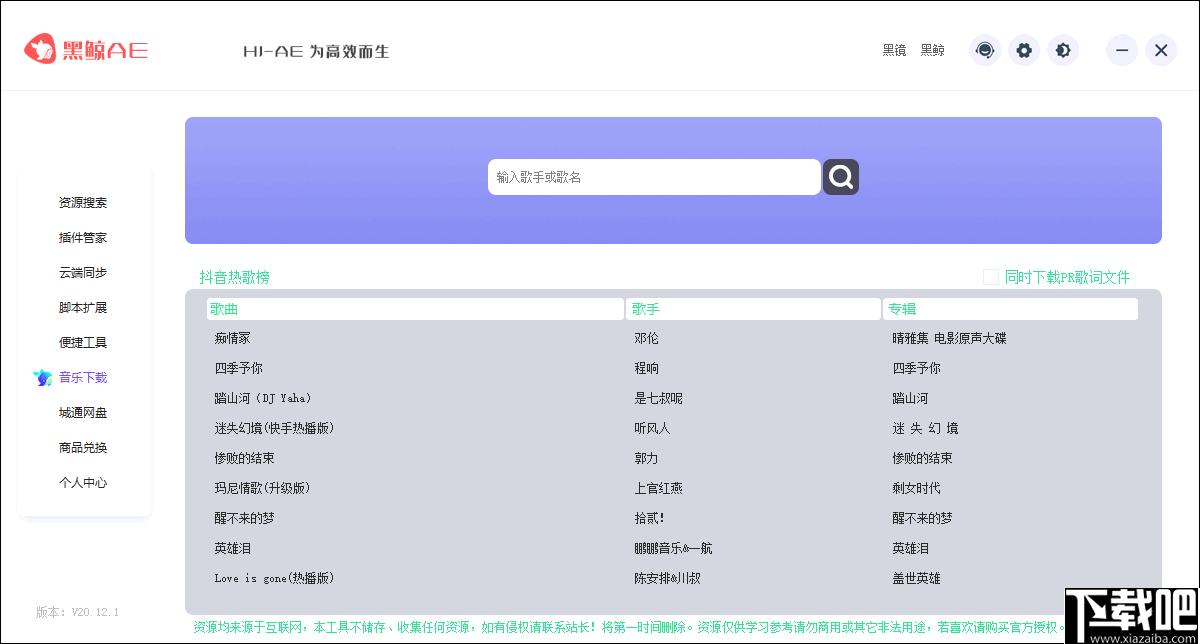
Task: Click the 黑鲸 link in header
Action: click(932, 50)
